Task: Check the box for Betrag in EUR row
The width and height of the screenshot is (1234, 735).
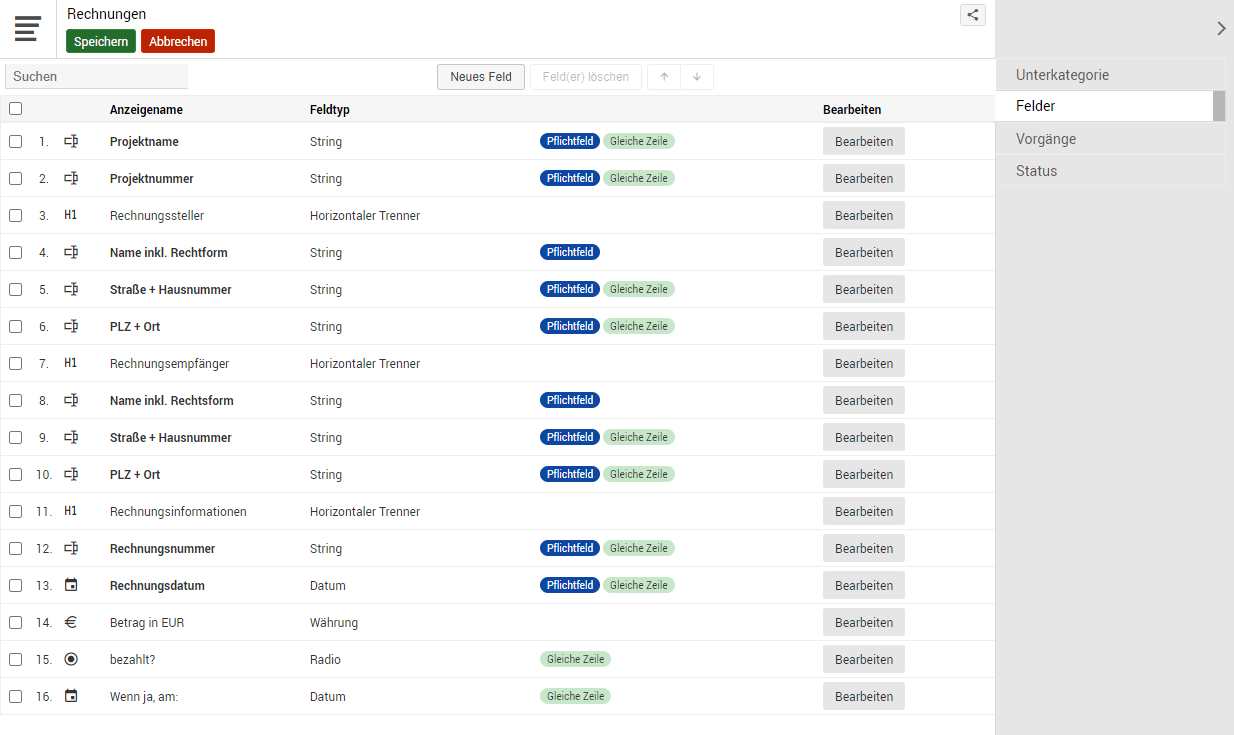Action: (15, 622)
